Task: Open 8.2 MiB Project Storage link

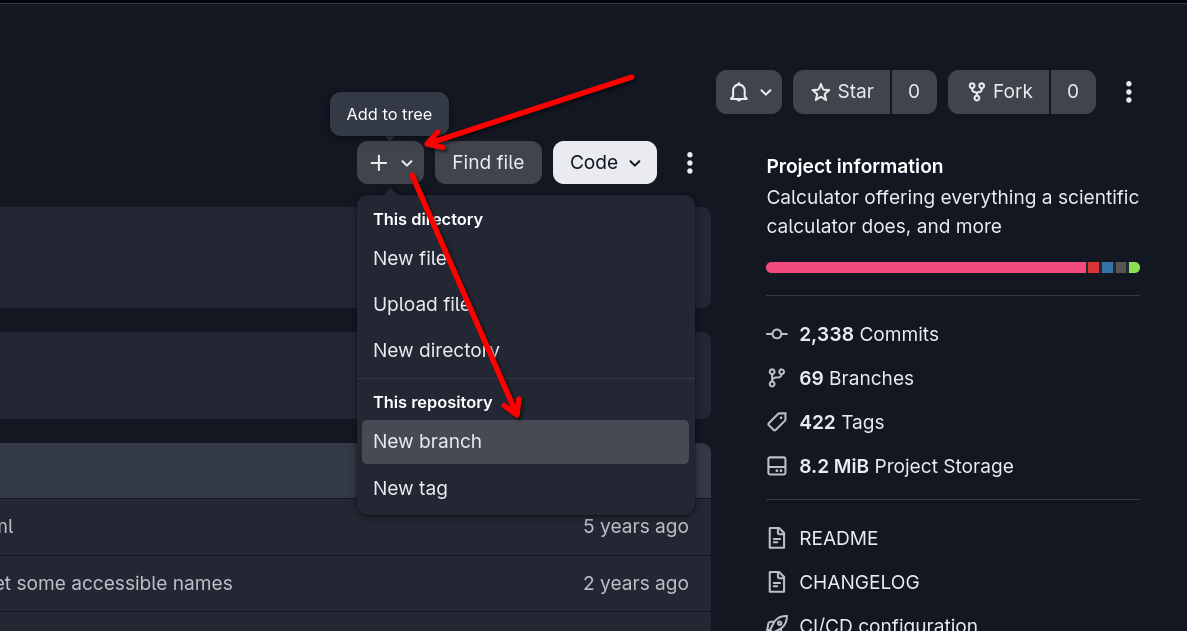Action: click(x=906, y=466)
